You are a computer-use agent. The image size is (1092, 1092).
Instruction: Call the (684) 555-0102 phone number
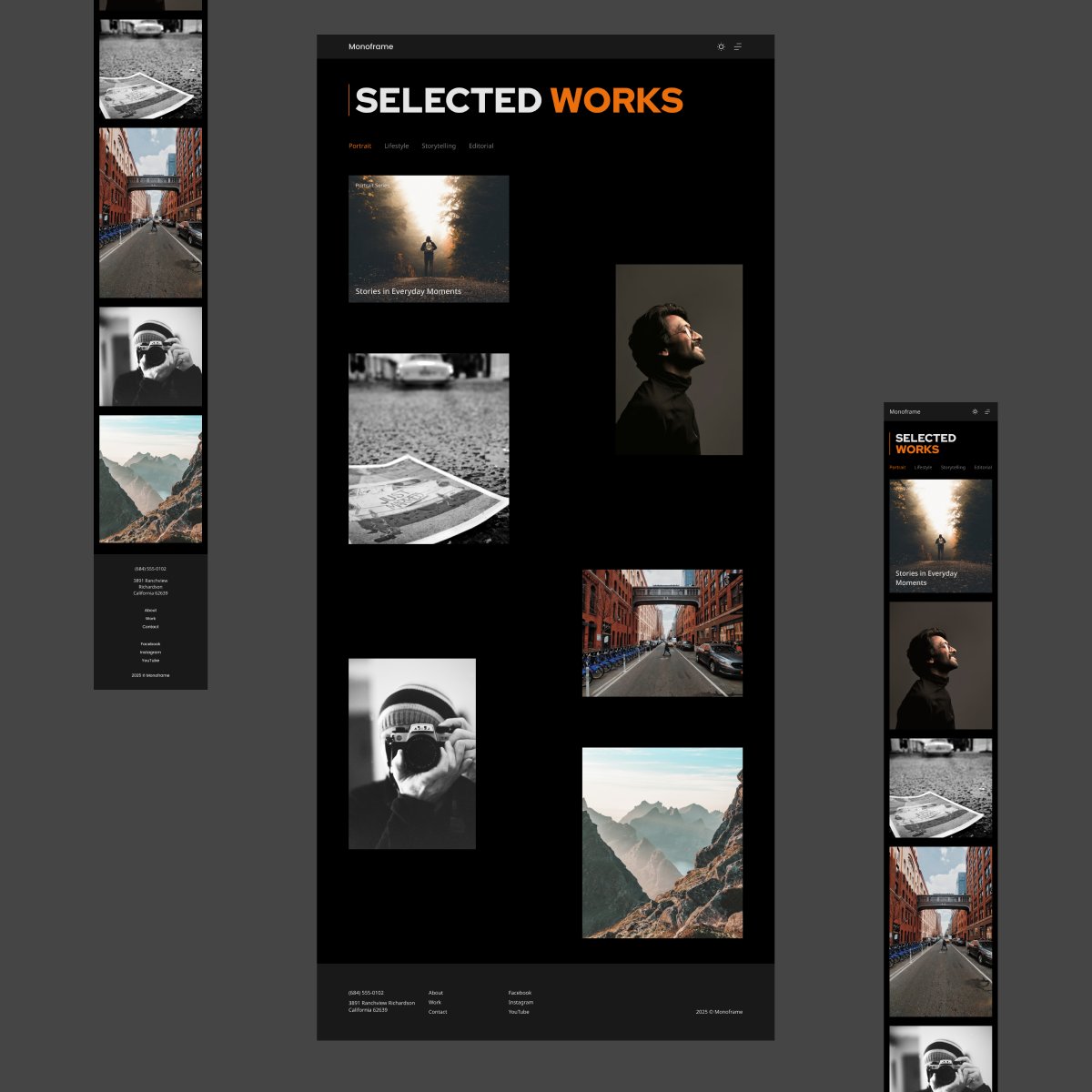[366, 993]
